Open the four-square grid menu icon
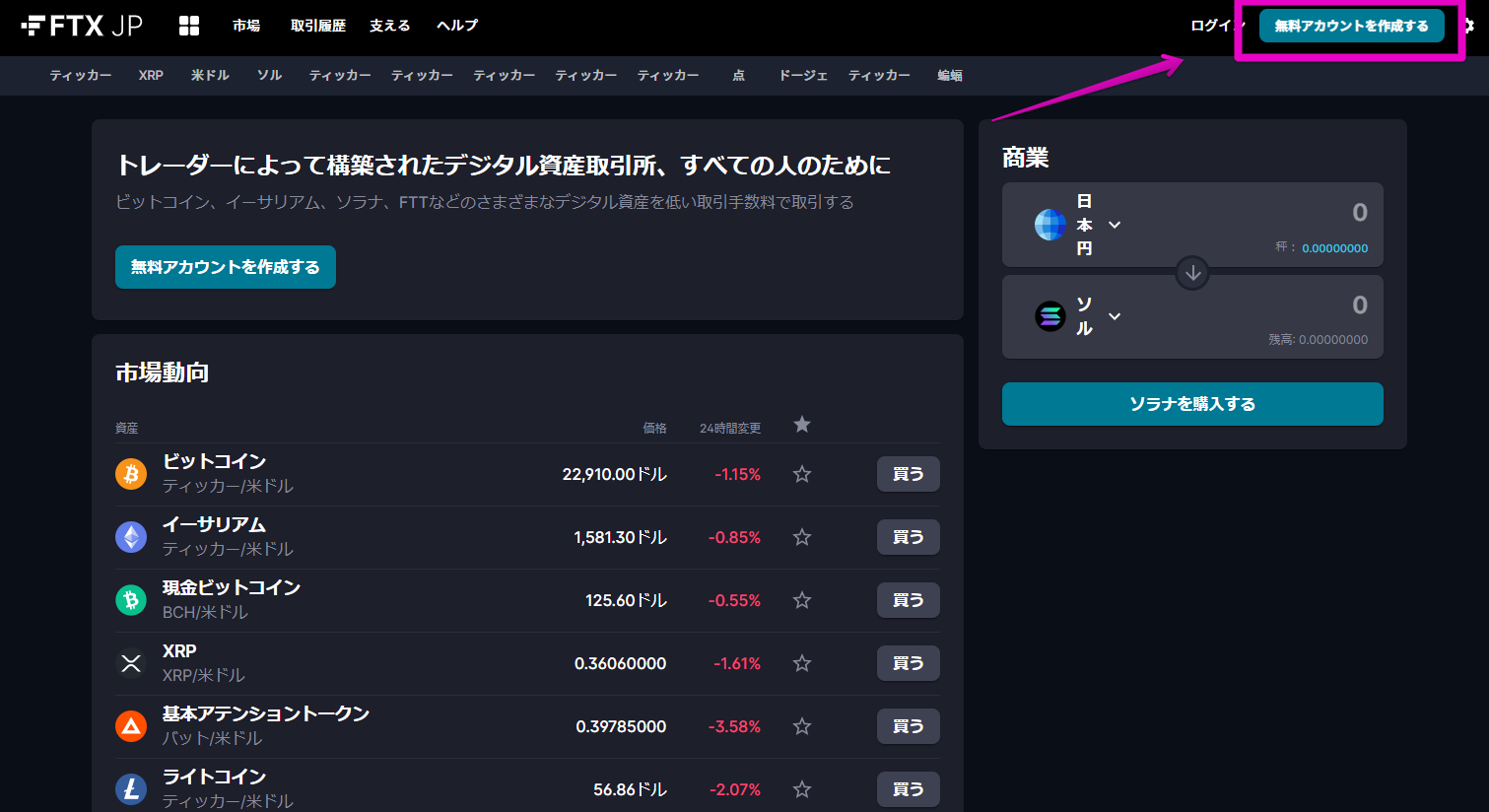Image resolution: width=1489 pixels, height=812 pixels. tap(189, 26)
